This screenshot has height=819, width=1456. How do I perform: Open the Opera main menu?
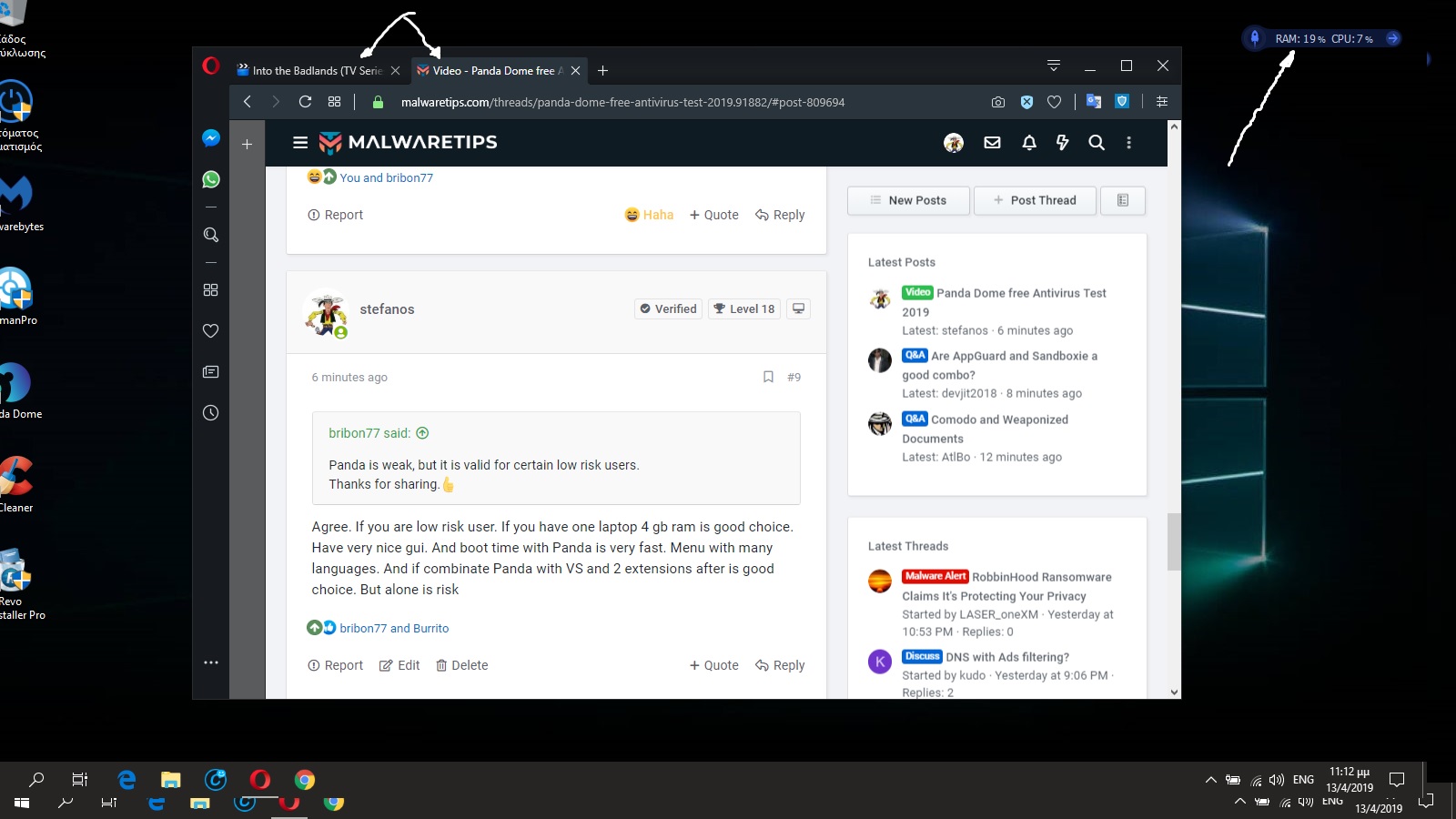[211, 66]
